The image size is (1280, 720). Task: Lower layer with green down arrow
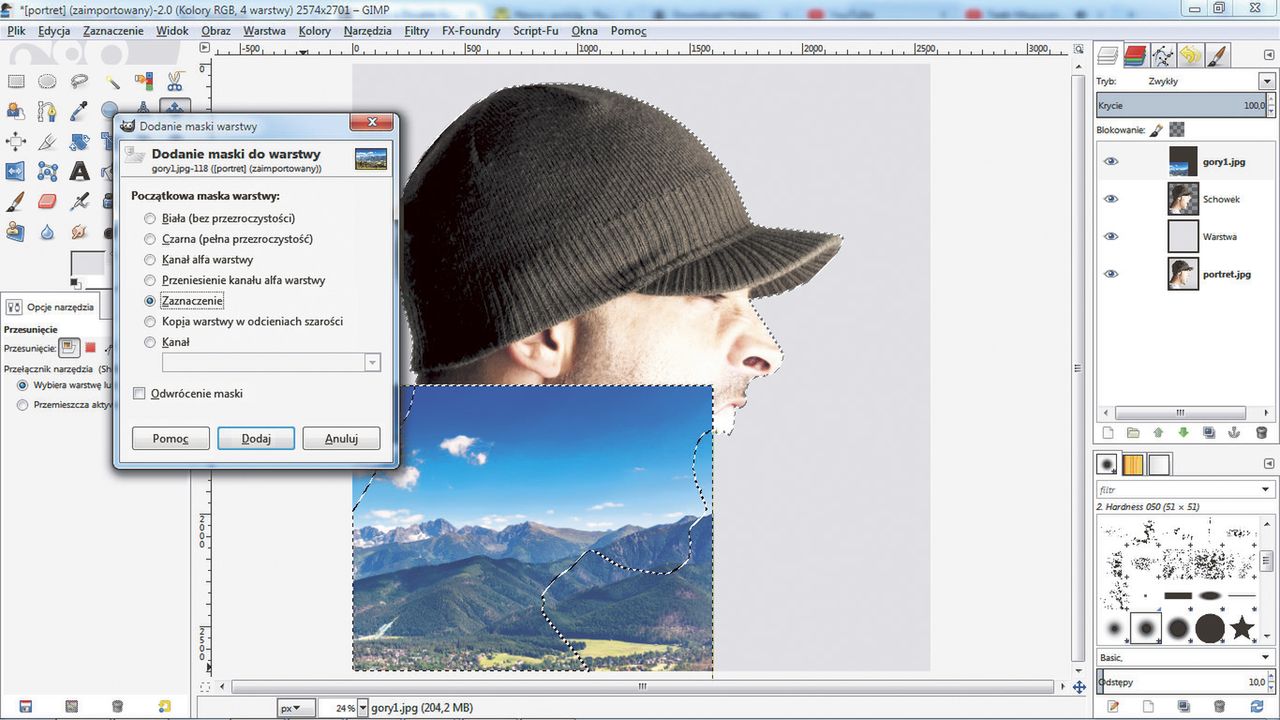coord(1183,433)
